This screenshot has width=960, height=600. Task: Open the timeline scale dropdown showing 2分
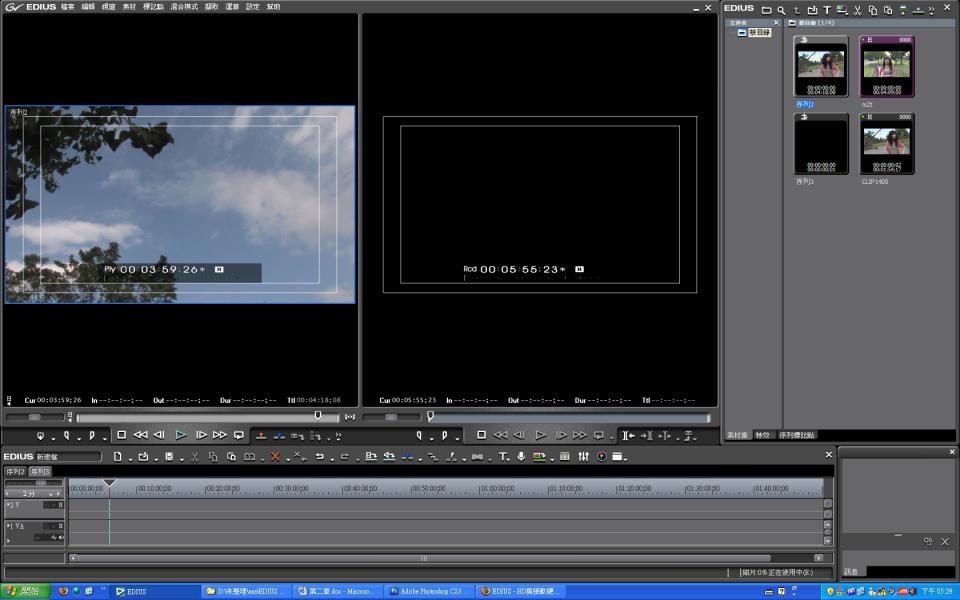(x=31, y=493)
